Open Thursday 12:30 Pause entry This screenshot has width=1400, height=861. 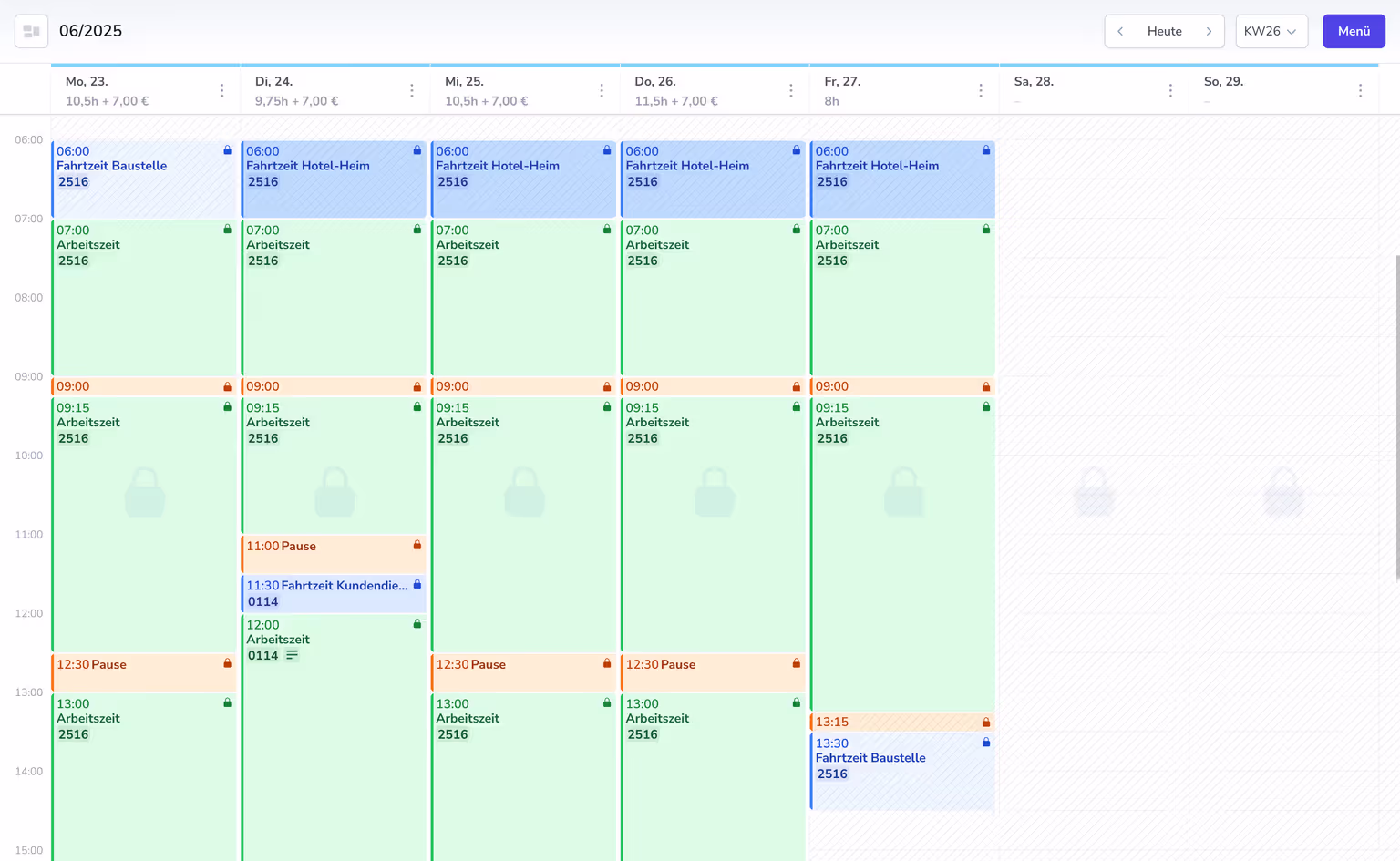[713, 672]
